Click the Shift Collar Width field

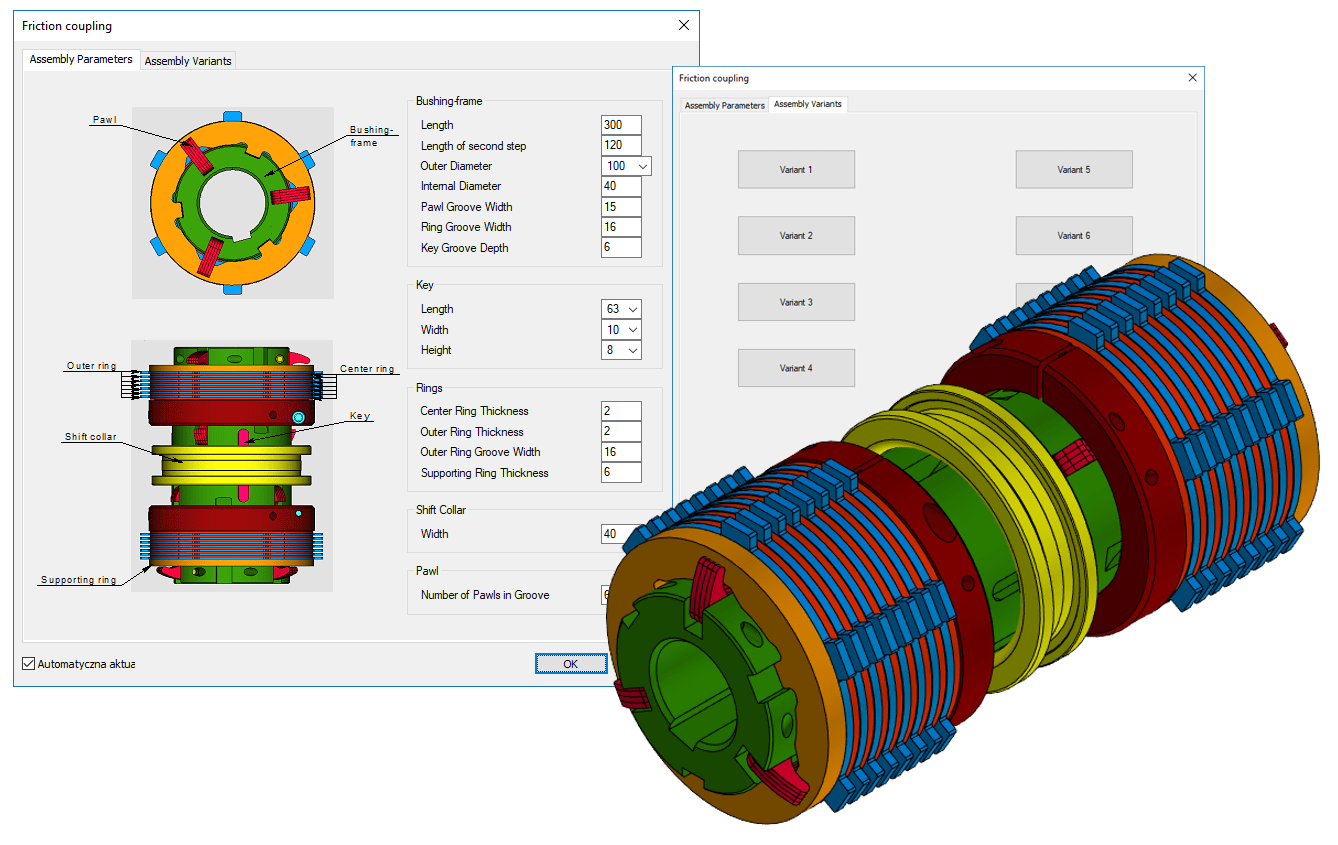[x=615, y=534]
